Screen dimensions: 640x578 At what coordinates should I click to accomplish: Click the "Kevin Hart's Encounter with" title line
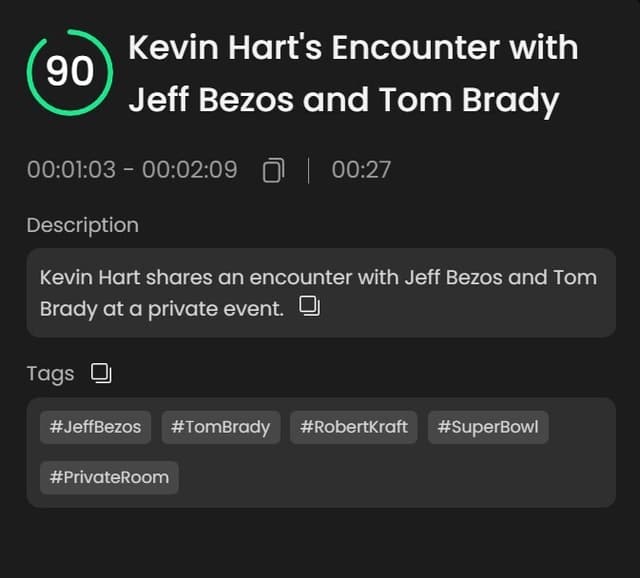click(353, 48)
